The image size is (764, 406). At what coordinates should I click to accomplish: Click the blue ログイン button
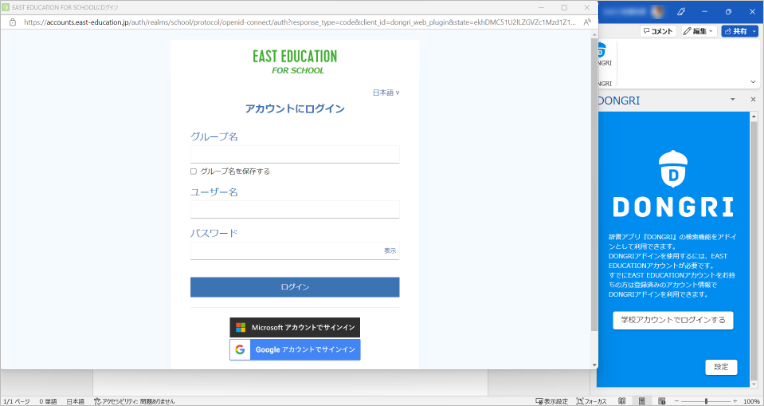[295, 287]
